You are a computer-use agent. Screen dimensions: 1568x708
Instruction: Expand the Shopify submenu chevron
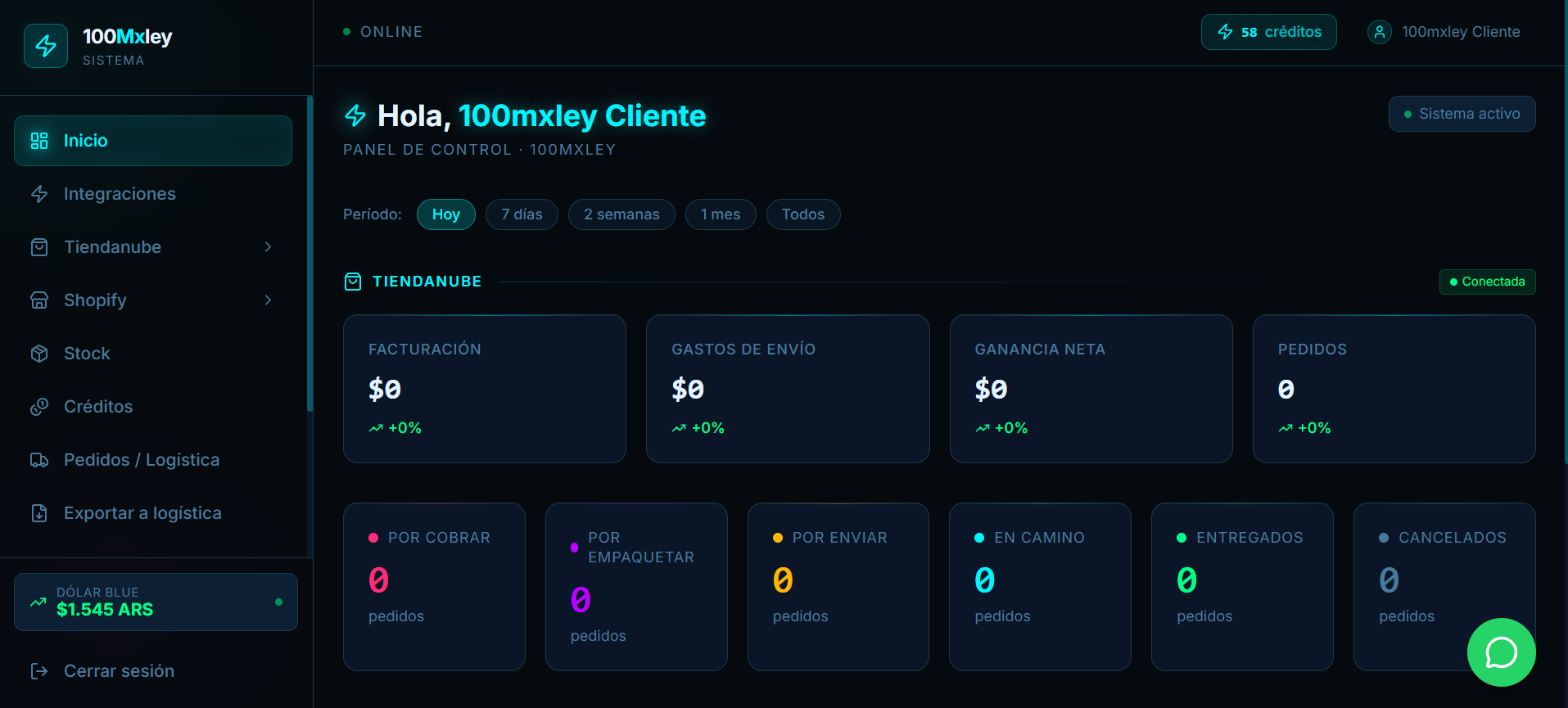(x=268, y=300)
